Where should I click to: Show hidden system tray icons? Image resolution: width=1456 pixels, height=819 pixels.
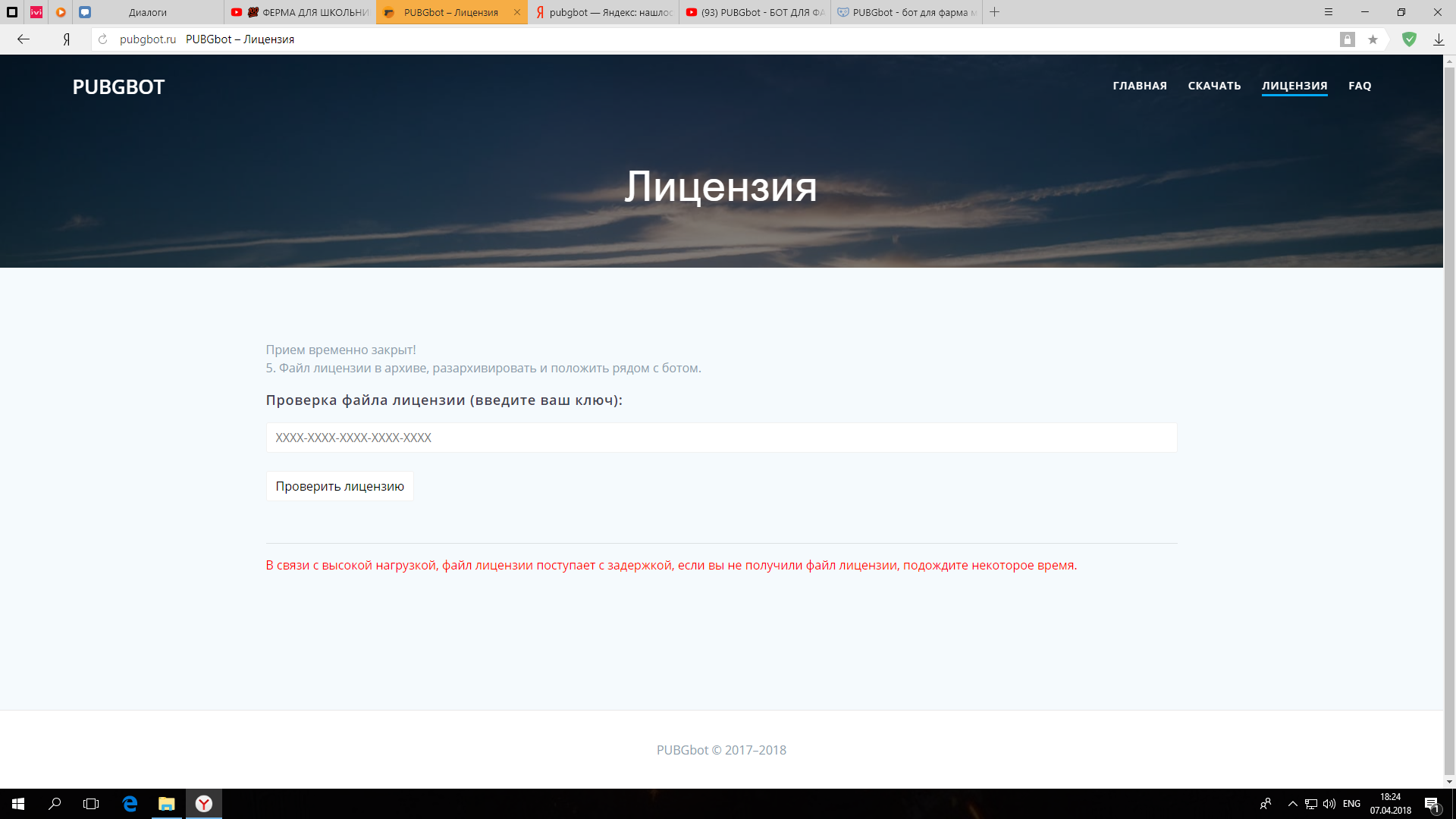tap(1293, 804)
